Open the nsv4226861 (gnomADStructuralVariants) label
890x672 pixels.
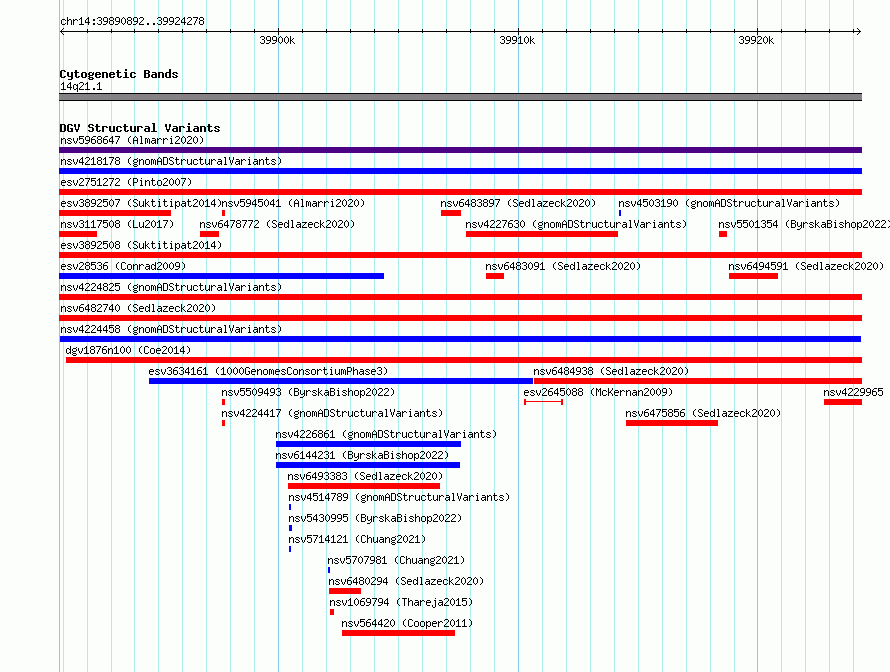coord(386,434)
